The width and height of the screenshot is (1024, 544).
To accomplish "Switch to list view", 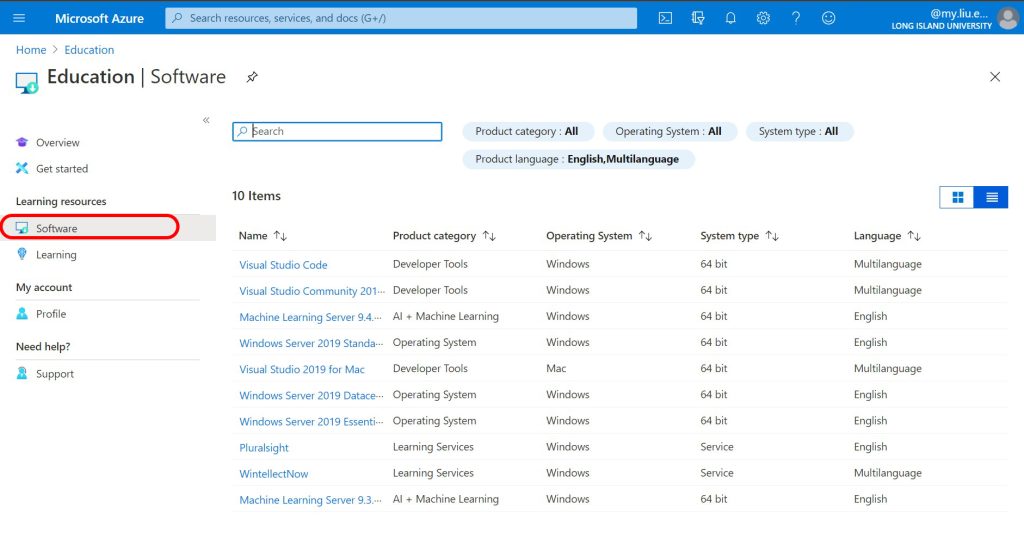I will click(x=991, y=197).
